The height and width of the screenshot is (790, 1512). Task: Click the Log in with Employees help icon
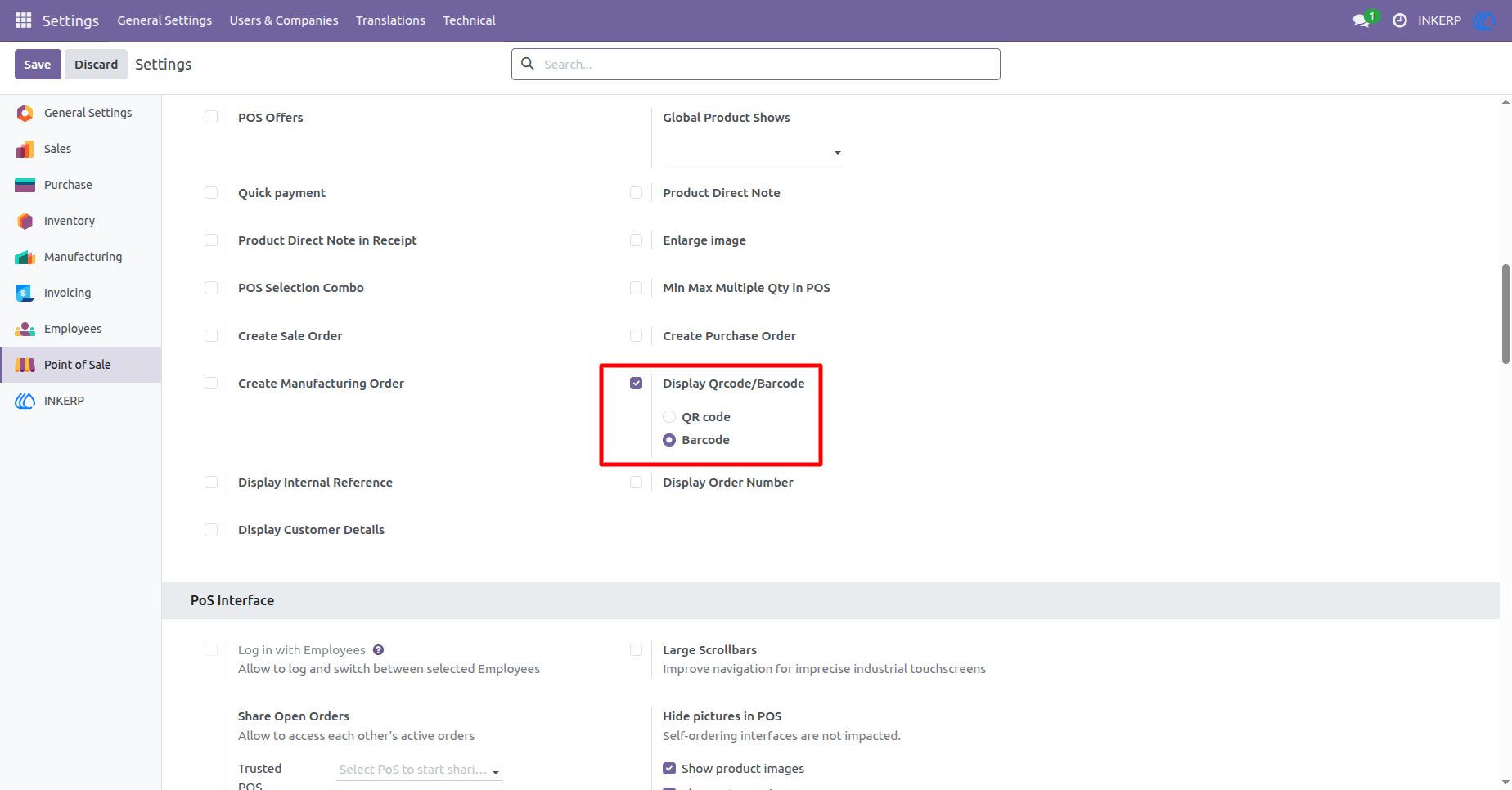[x=378, y=650]
